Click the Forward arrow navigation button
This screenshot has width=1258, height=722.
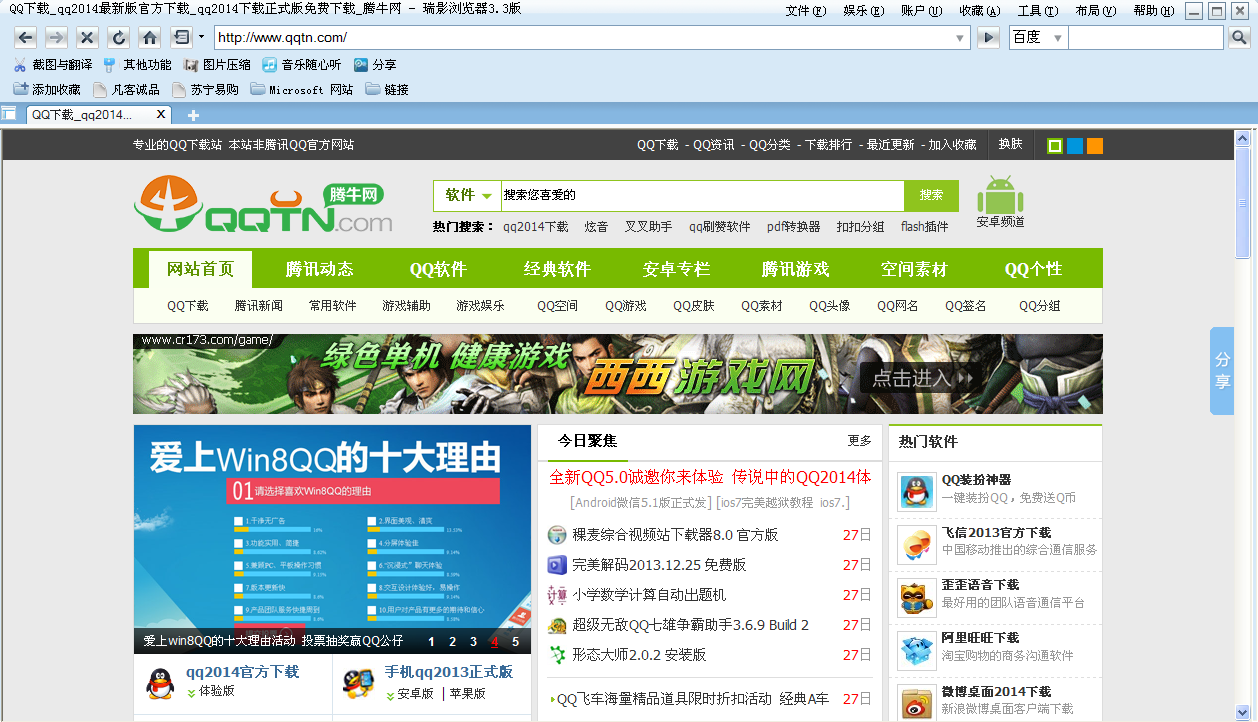(x=57, y=38)
